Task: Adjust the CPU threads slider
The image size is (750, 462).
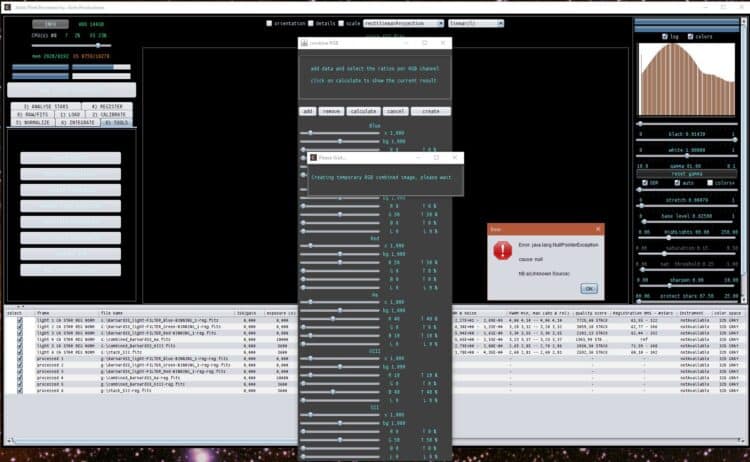Action: tap(71, 45)
